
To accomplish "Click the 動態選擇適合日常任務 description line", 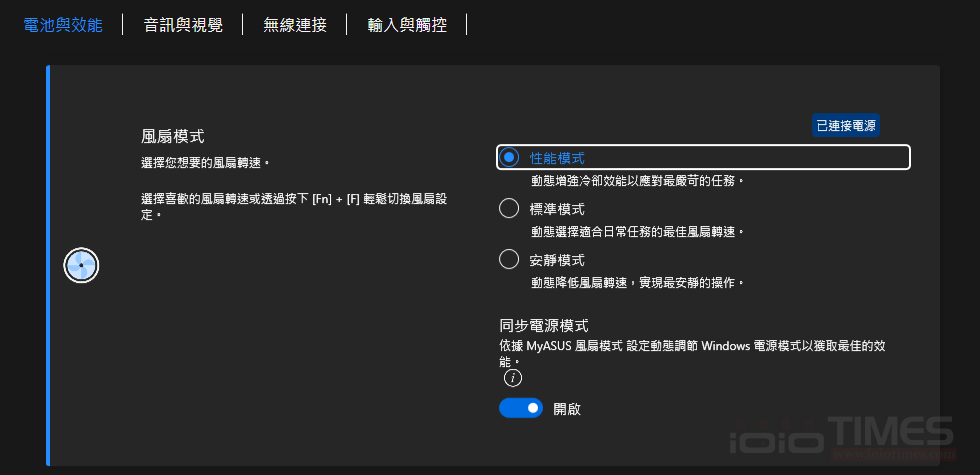I will [637, 232].
